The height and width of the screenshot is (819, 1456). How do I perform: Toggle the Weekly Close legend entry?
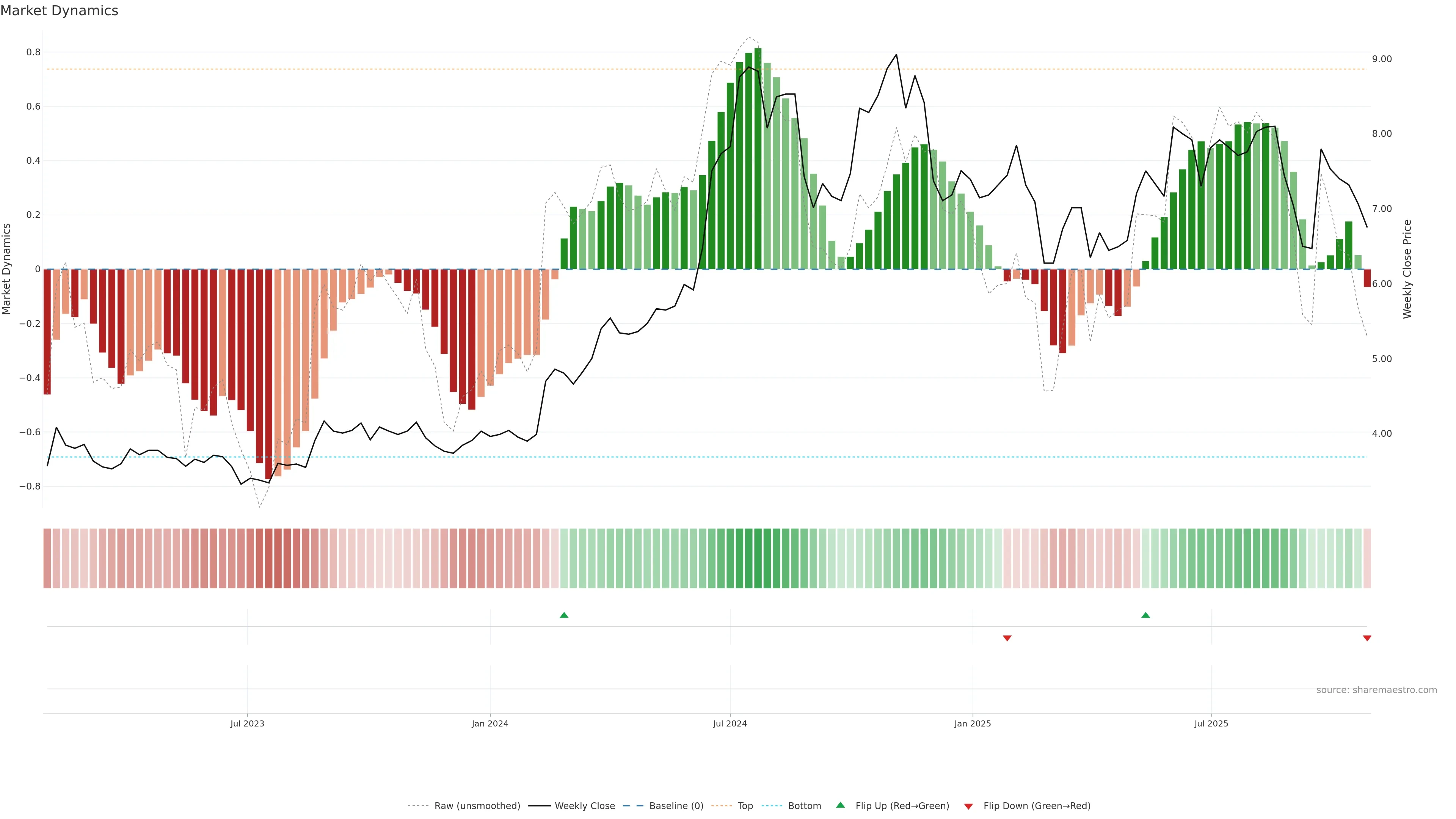[x=584, y=806]
